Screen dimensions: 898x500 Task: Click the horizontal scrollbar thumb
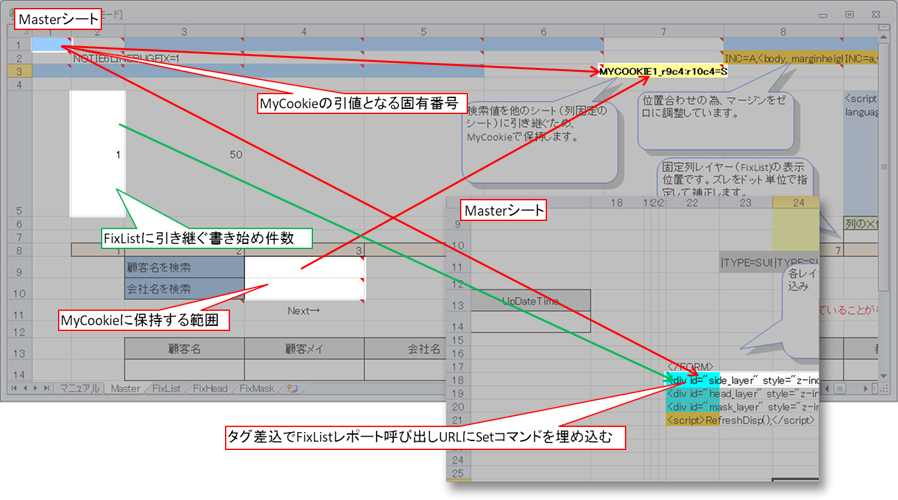click(840, 388)
